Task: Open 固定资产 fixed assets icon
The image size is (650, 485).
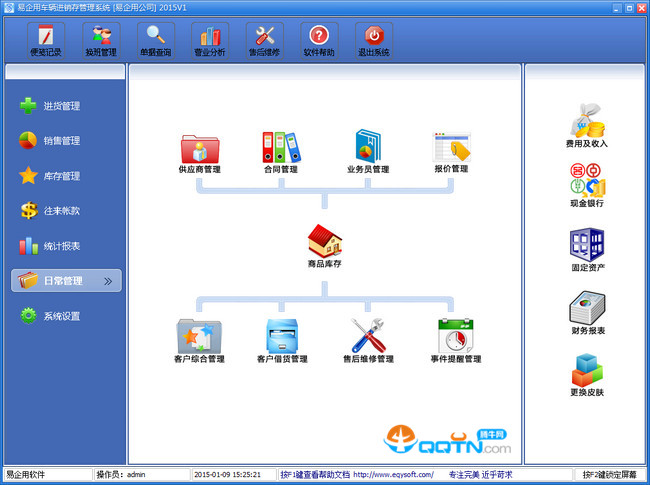Action: click(586, 246)
